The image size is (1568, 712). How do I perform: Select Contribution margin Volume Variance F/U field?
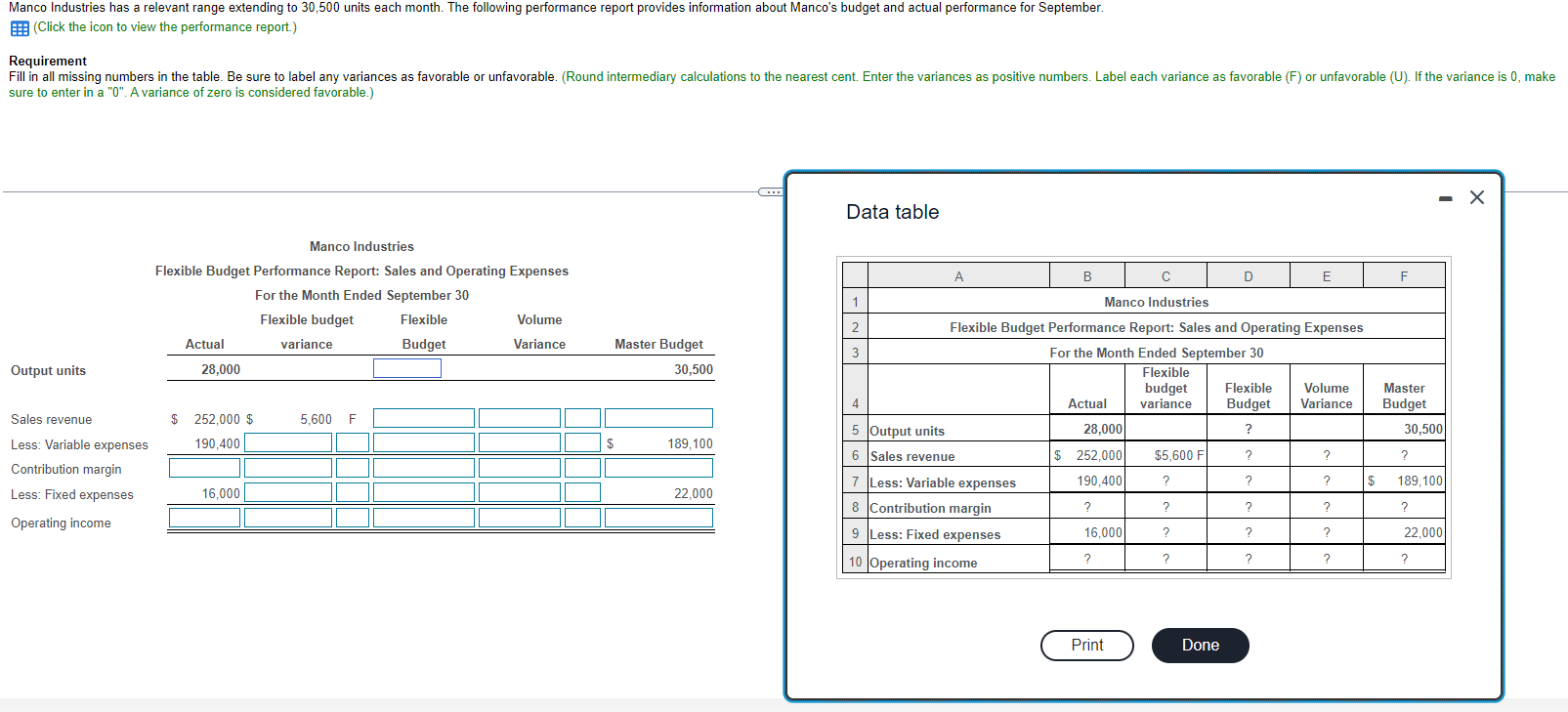[x=582, y=468]
